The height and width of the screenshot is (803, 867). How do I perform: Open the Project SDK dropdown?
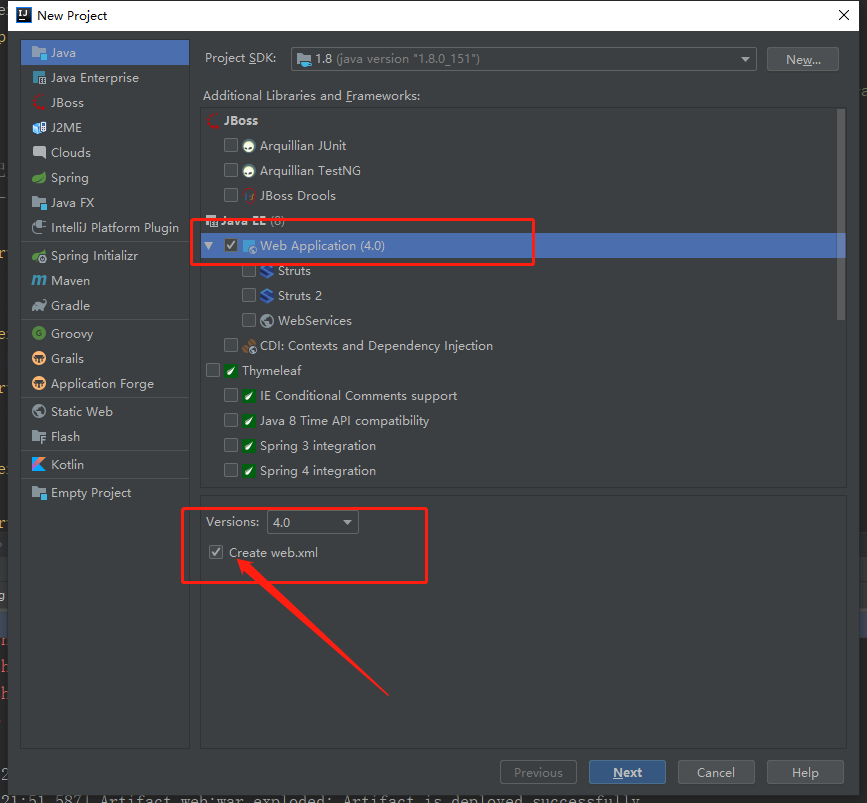pyautogui.click(x=523, y=60)
